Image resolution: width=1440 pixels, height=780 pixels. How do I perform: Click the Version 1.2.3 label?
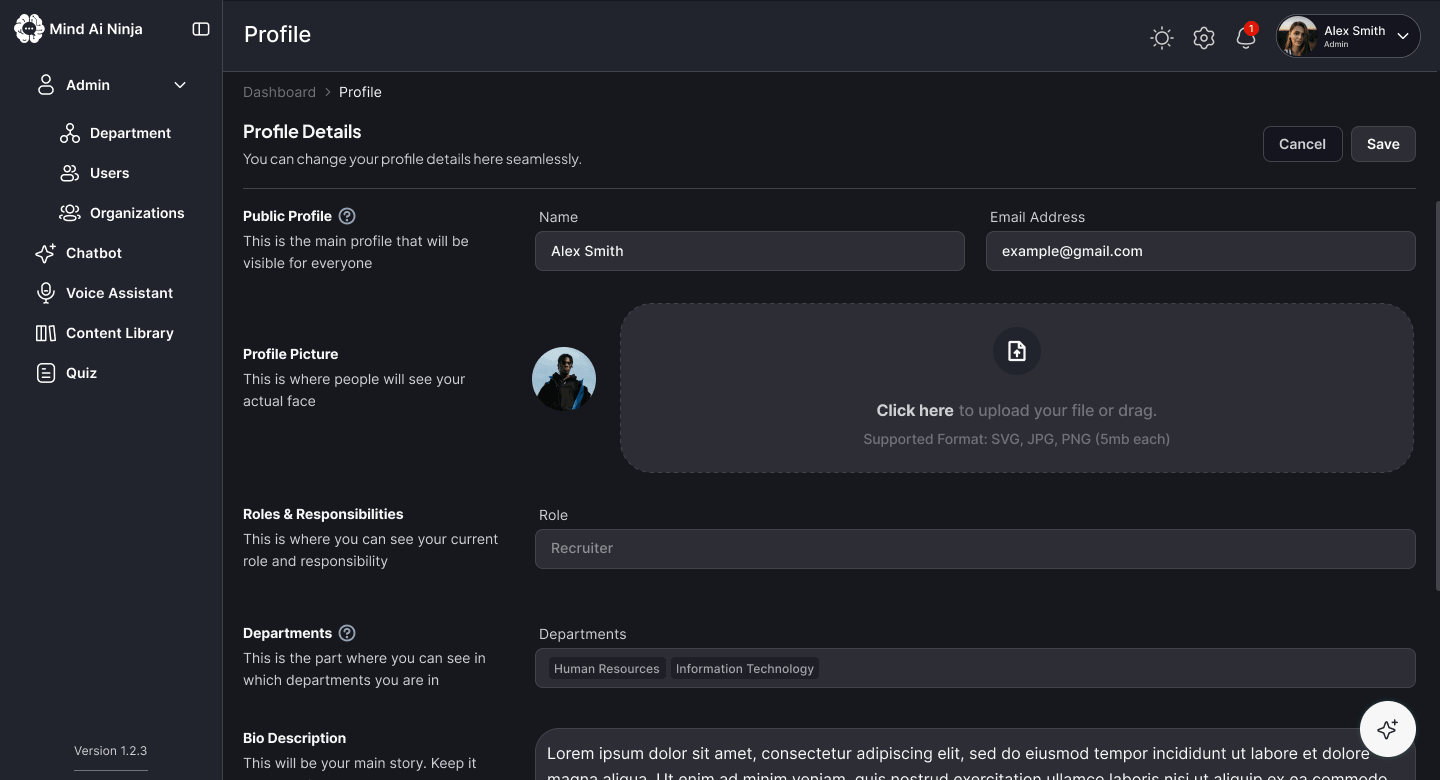[110, 751]
